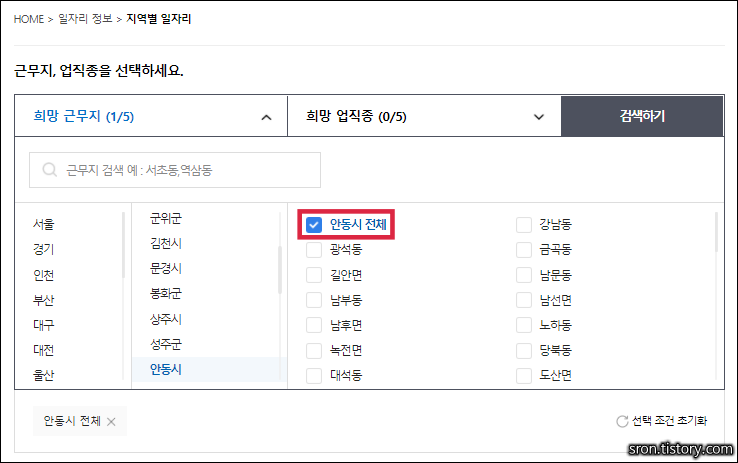738x463 pixels.
Task: Expand the 희망 업직종 dropdown chevron
Action: [539, 117]
